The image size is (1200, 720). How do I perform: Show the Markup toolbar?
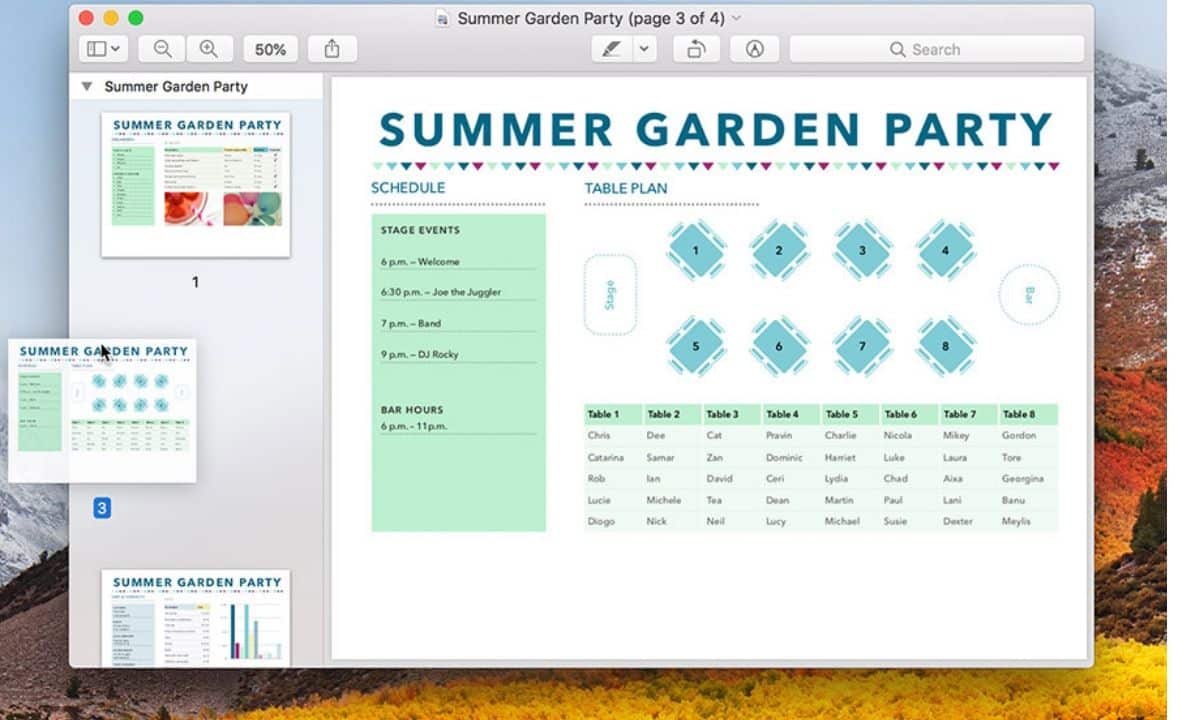pos(755,49)
